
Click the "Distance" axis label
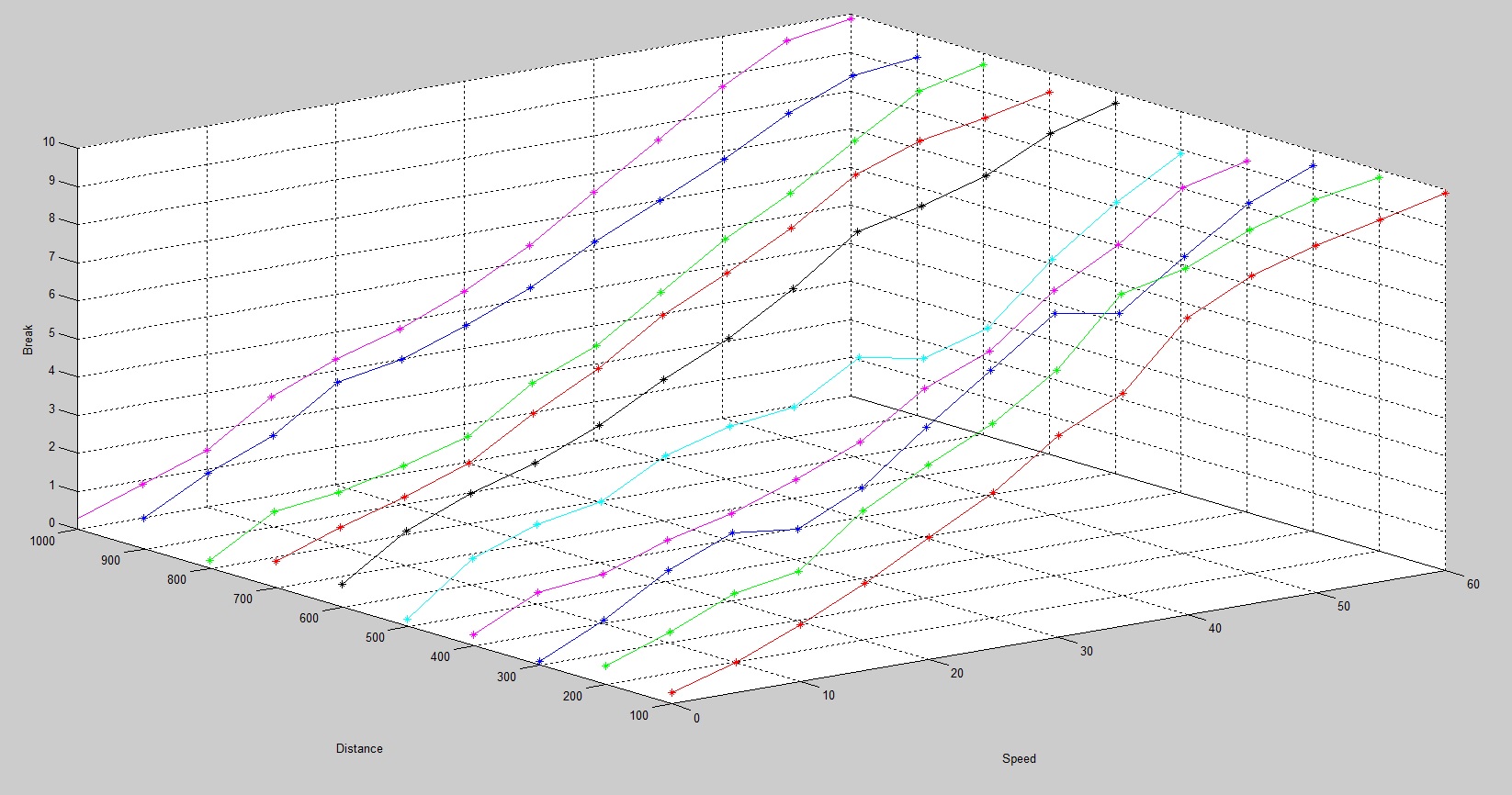(359, 749)
